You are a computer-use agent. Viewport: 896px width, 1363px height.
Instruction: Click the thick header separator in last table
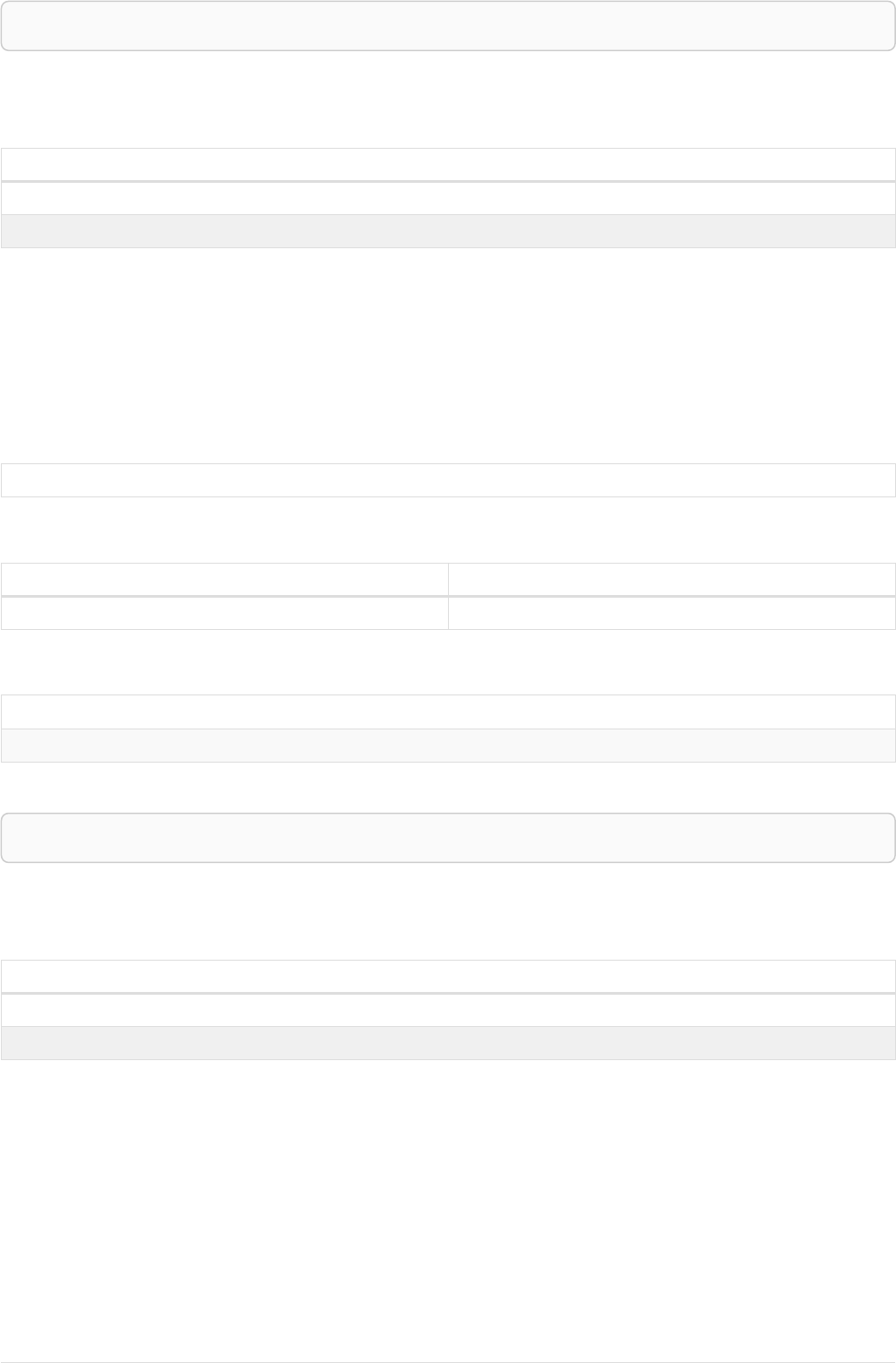(448, 993)
